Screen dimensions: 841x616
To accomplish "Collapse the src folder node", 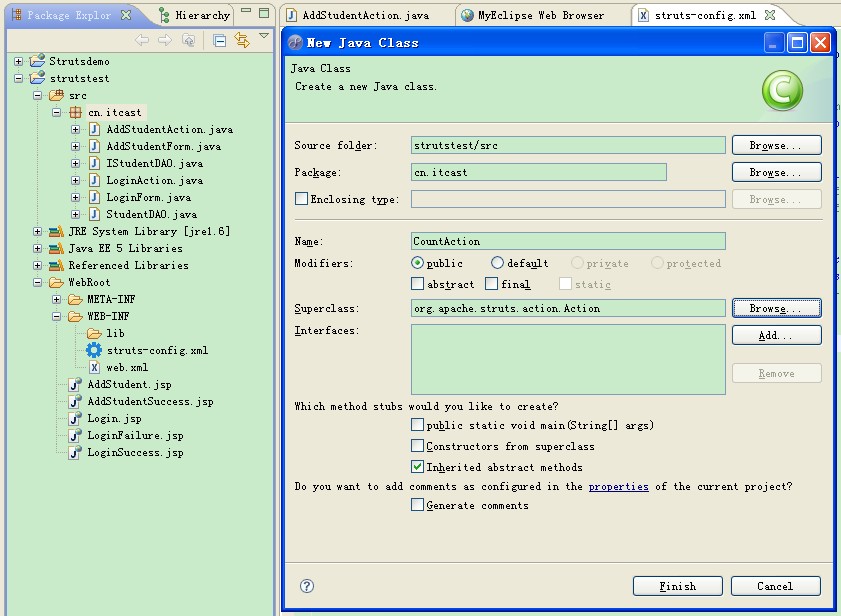I will [38, 96].
